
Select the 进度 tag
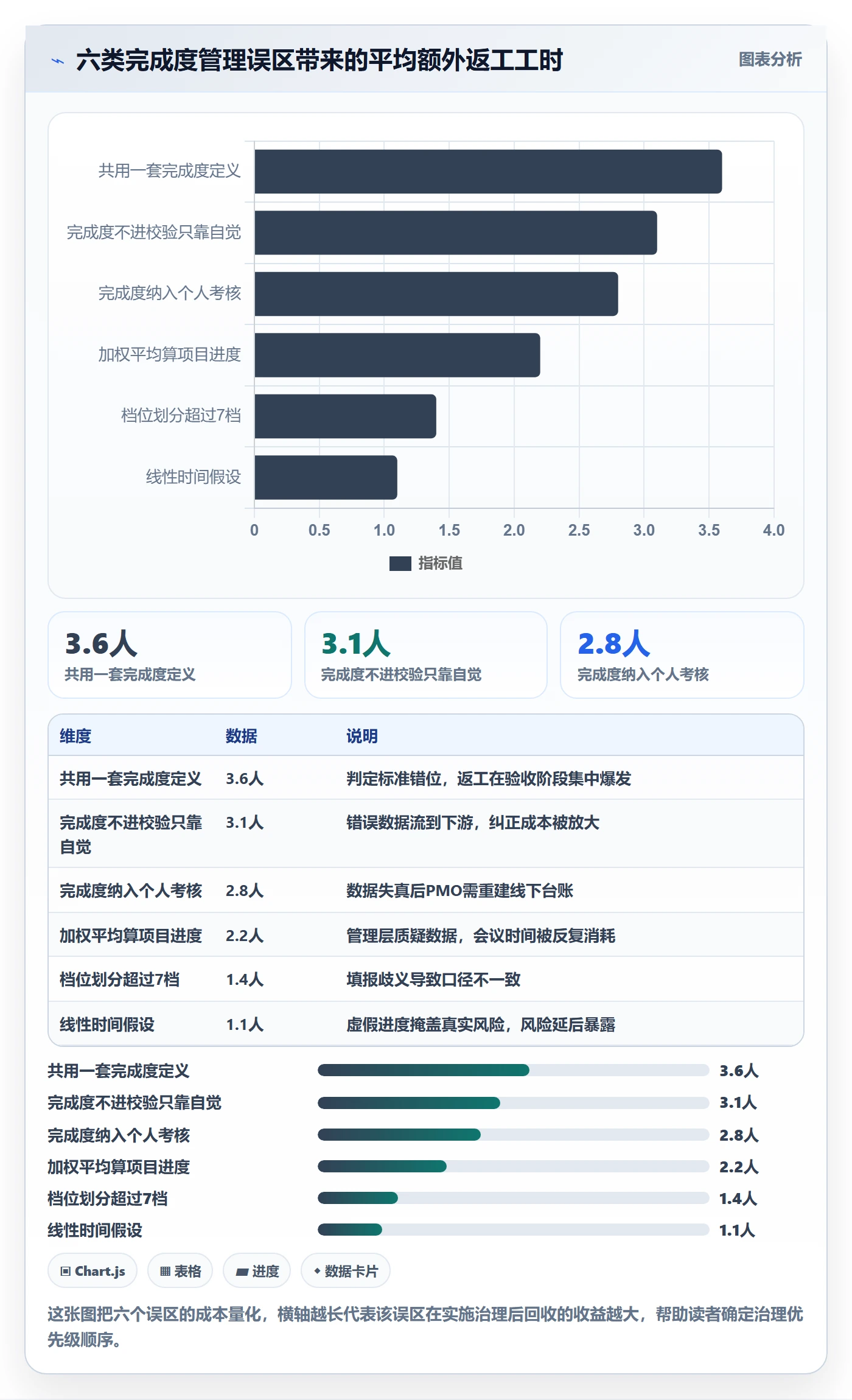coord(257,1271)
